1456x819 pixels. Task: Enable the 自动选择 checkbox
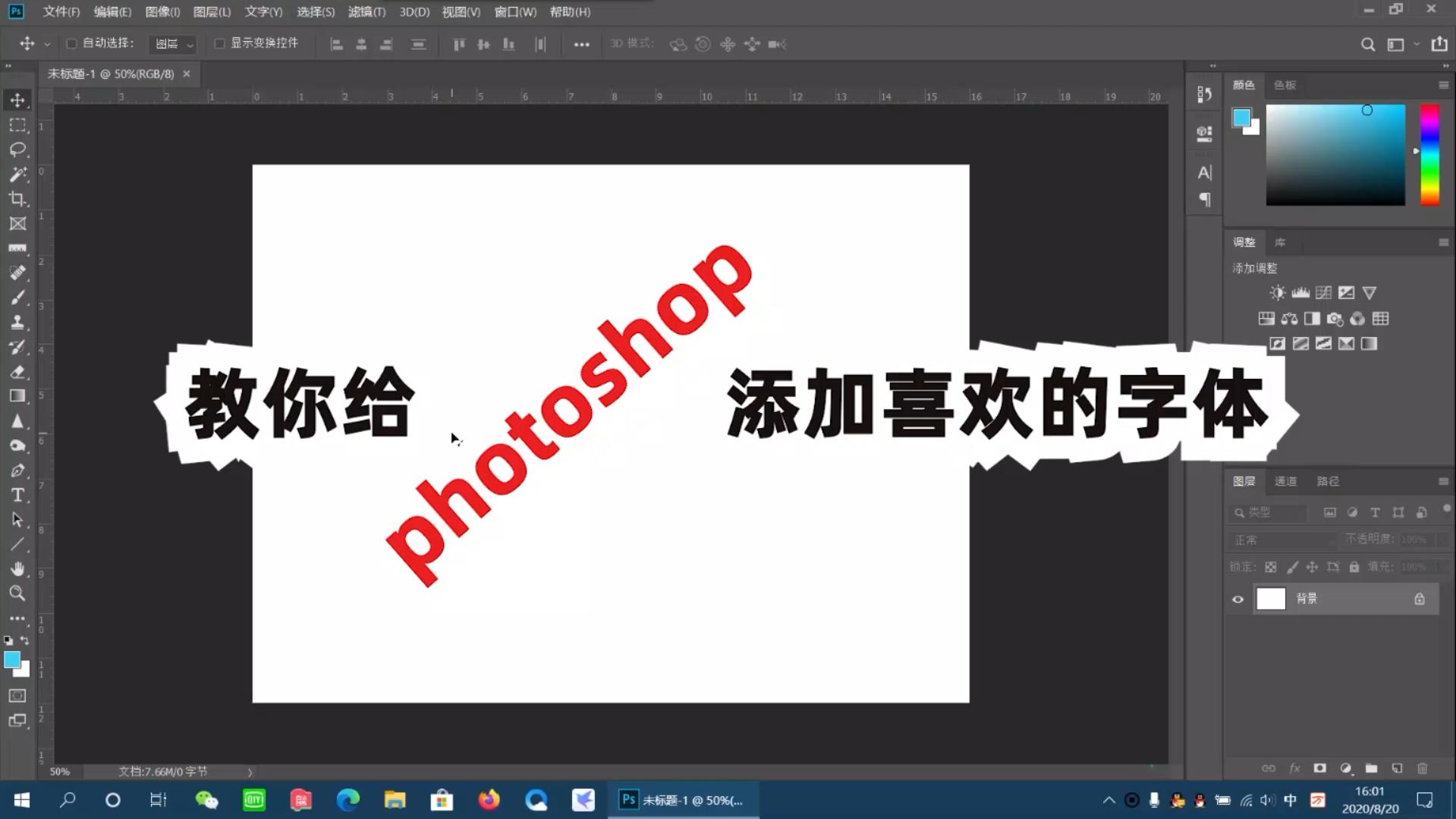[72, 44]
